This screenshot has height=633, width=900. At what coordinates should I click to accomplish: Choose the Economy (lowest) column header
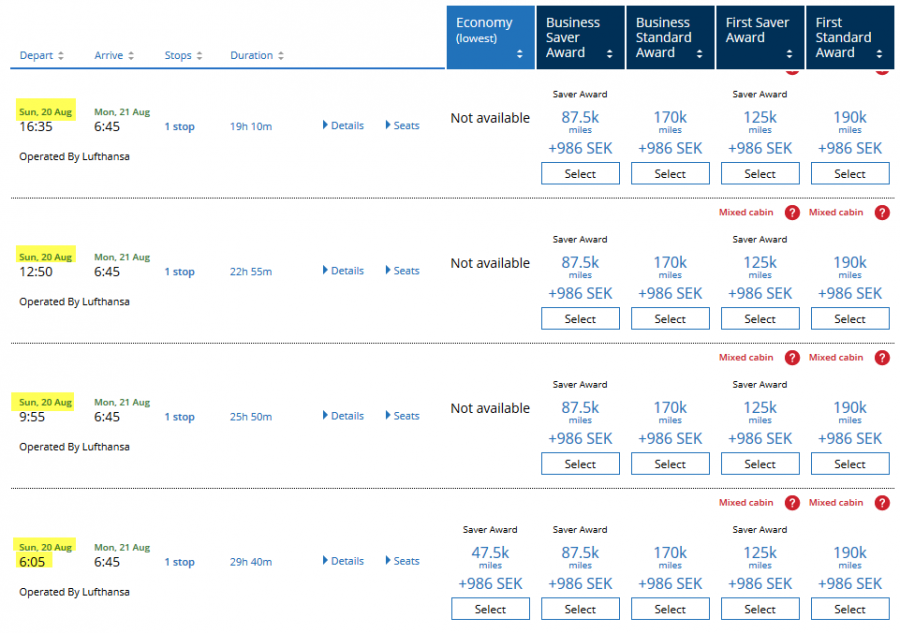pyautogui.click(x=490, y=37)
